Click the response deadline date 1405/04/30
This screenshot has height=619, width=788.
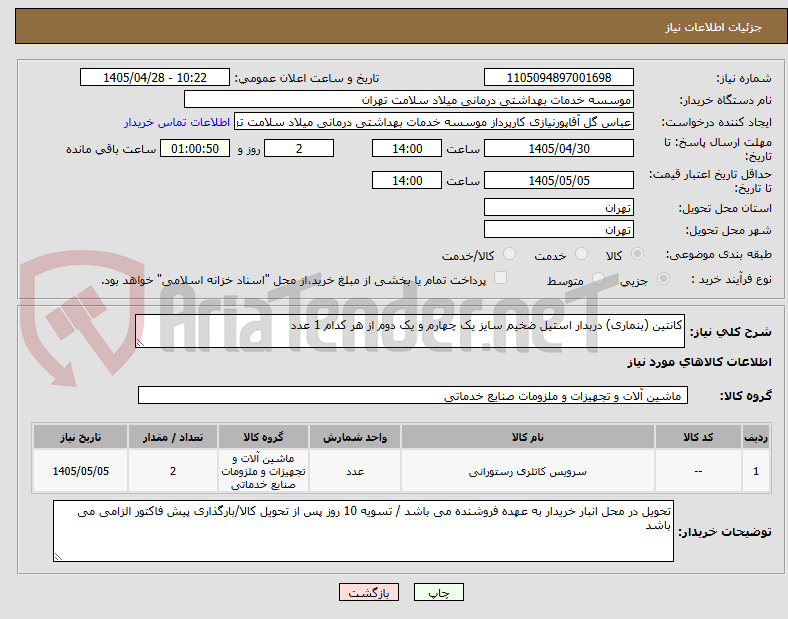click(558, 149)
